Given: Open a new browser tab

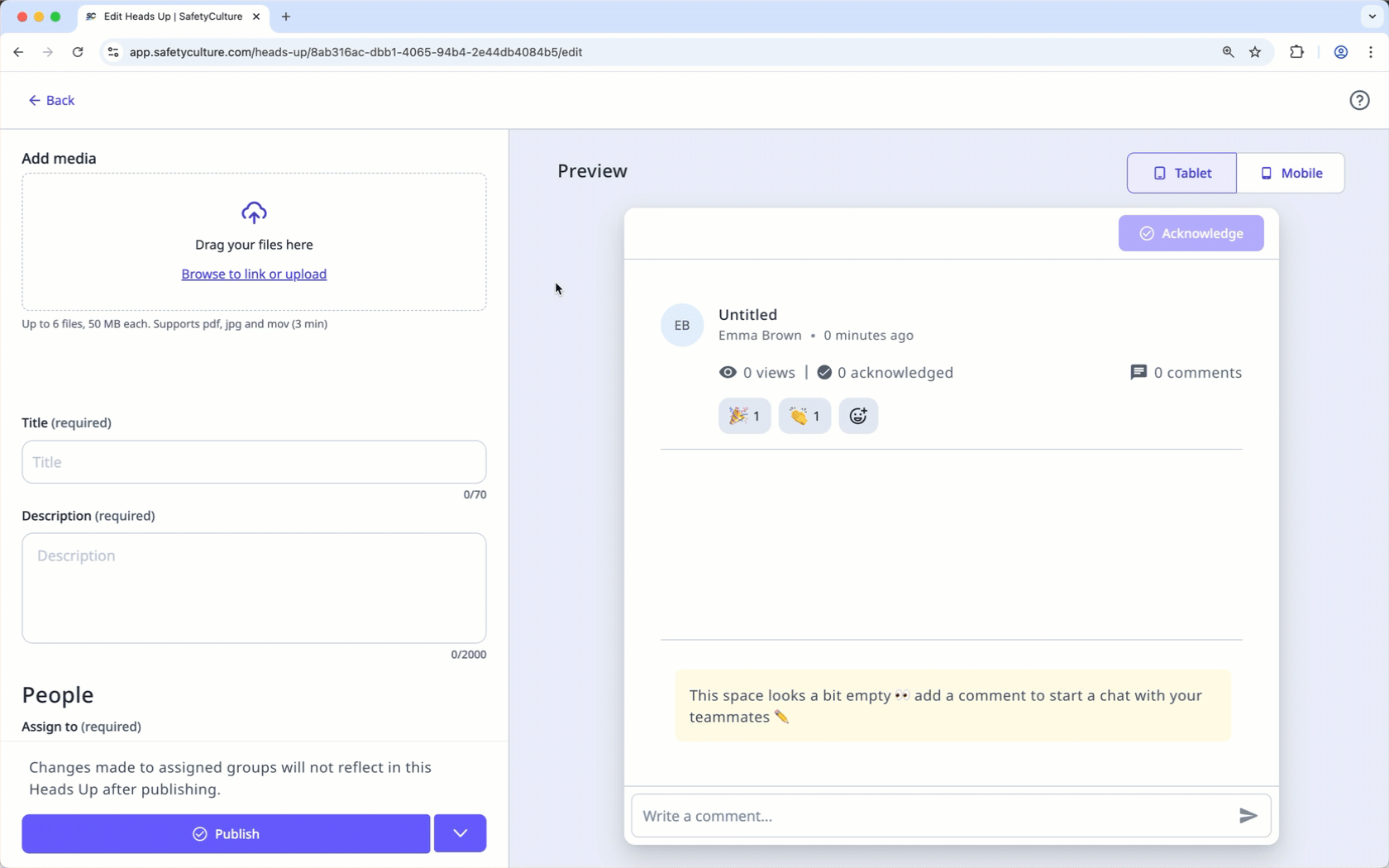Looking at the screenshot, I should pyautogui.click(x=286, y=17).
